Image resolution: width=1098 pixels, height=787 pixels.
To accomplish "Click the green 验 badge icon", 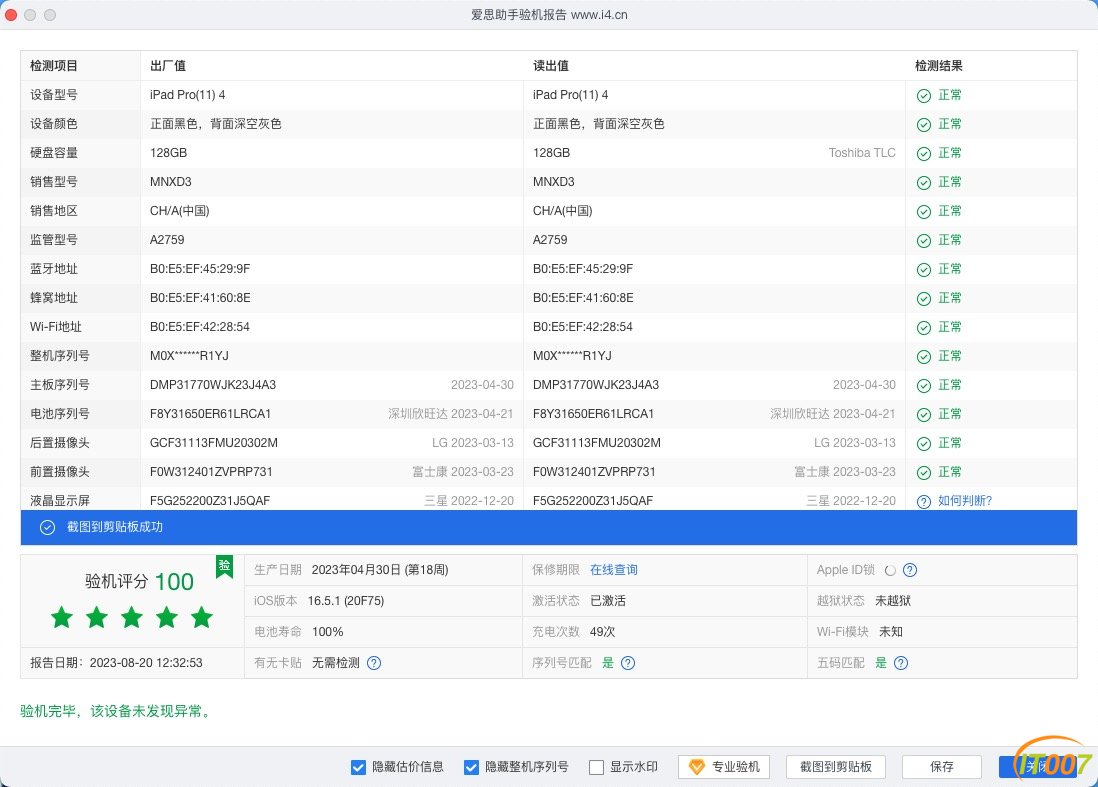I will point(224,566).
